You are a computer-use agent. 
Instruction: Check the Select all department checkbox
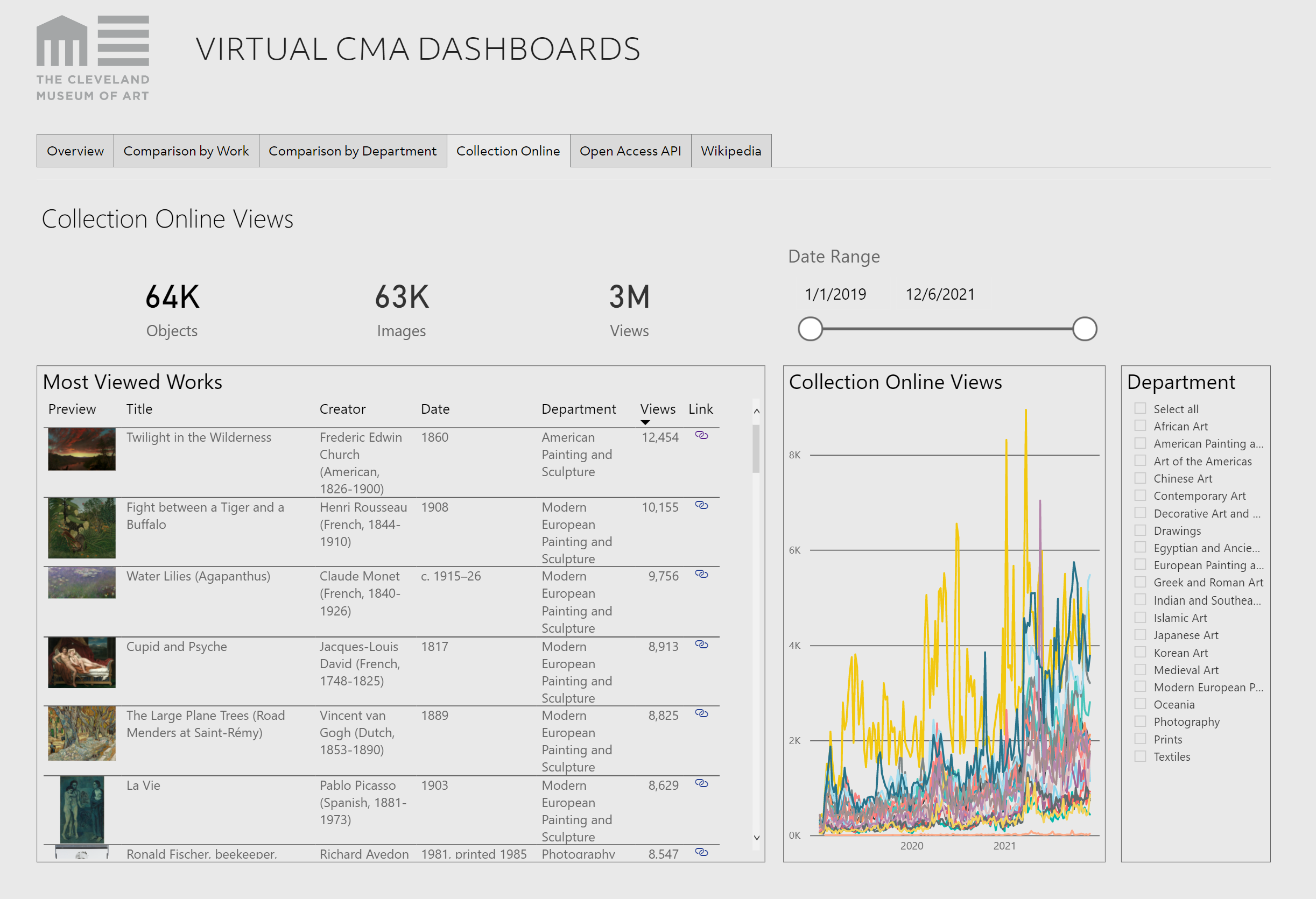[1140, 409]
